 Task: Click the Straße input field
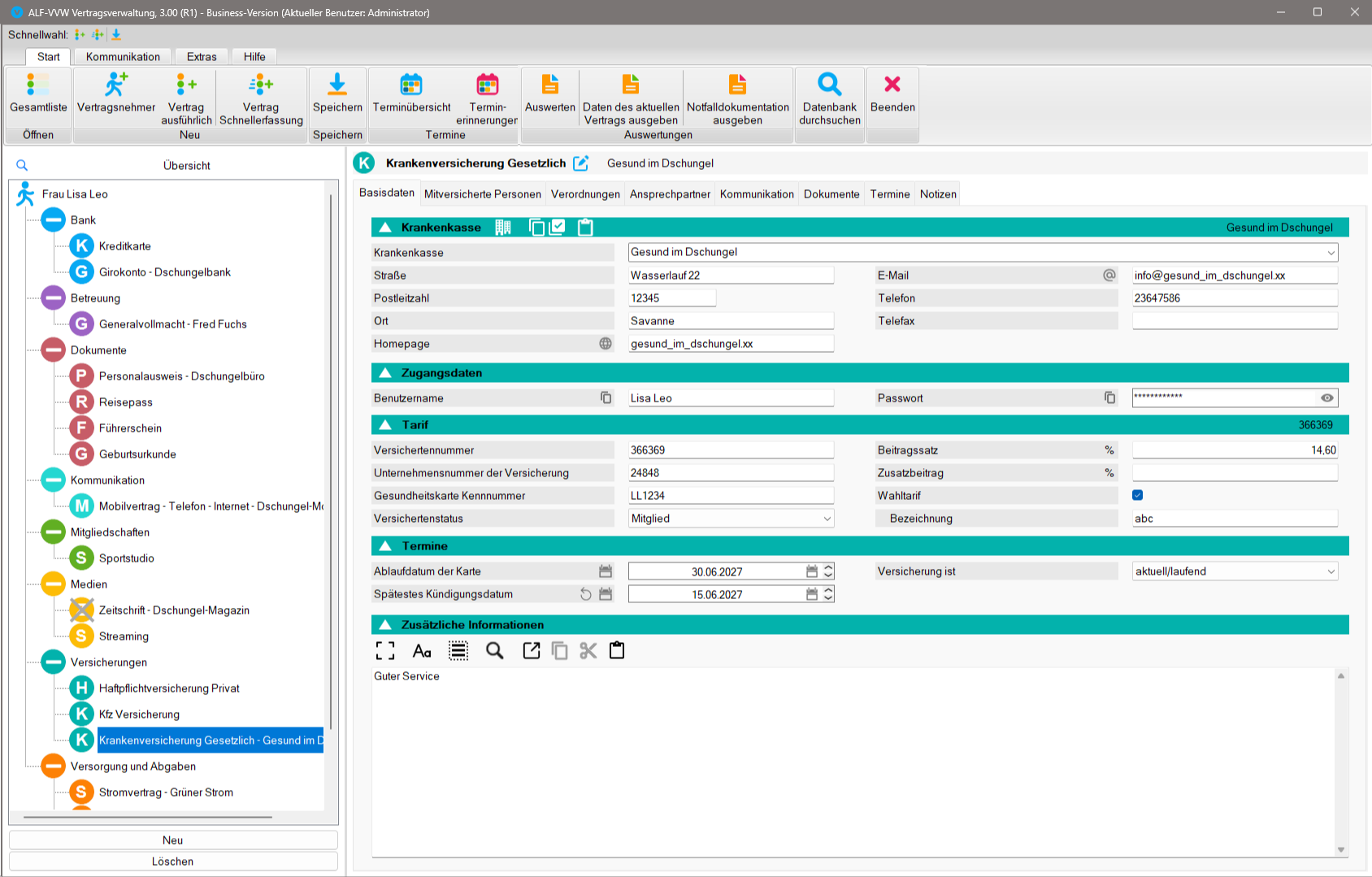click(x=730, y=276)
